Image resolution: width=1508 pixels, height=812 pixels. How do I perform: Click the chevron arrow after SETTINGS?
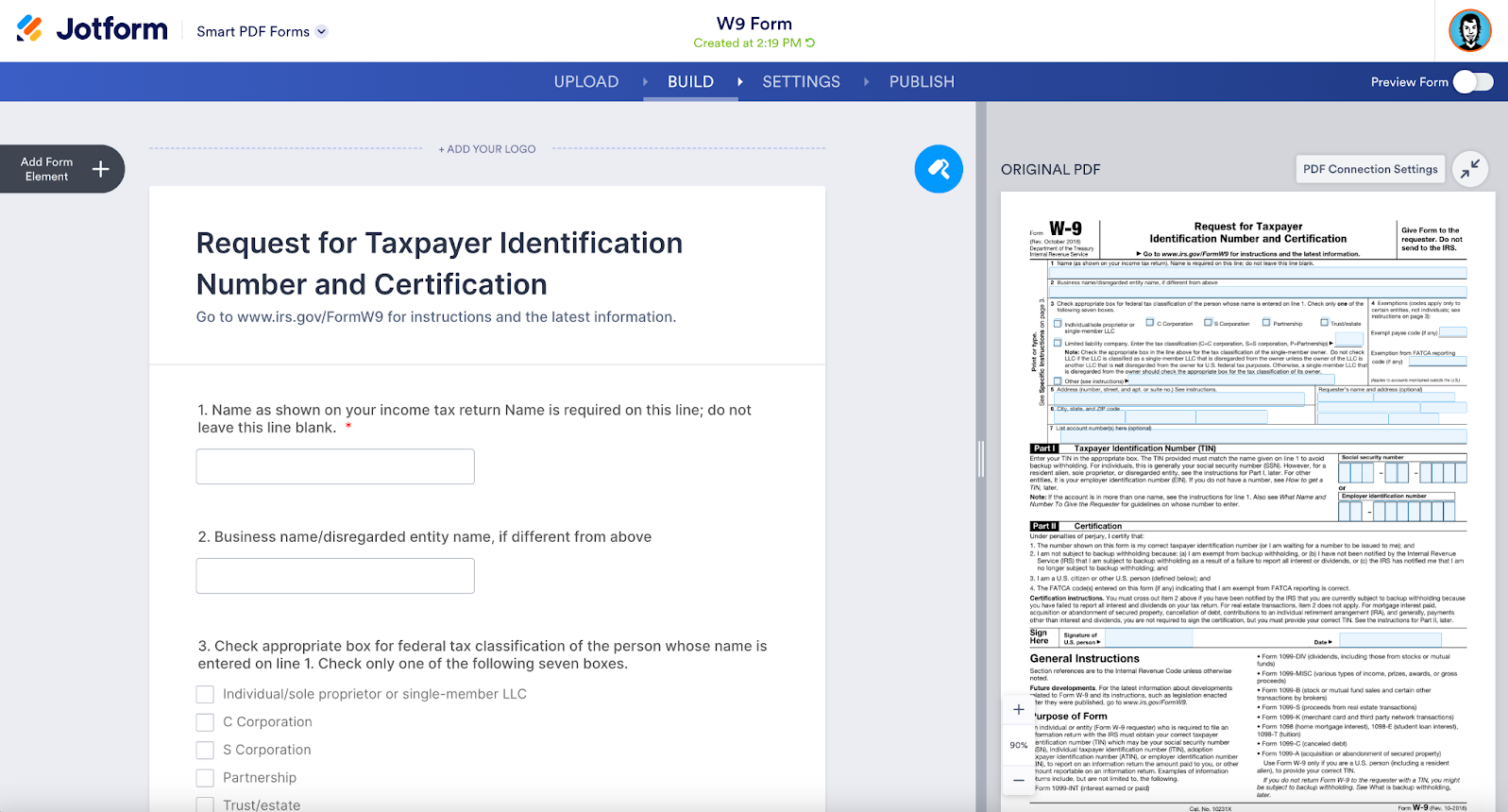tap(866, 82)
